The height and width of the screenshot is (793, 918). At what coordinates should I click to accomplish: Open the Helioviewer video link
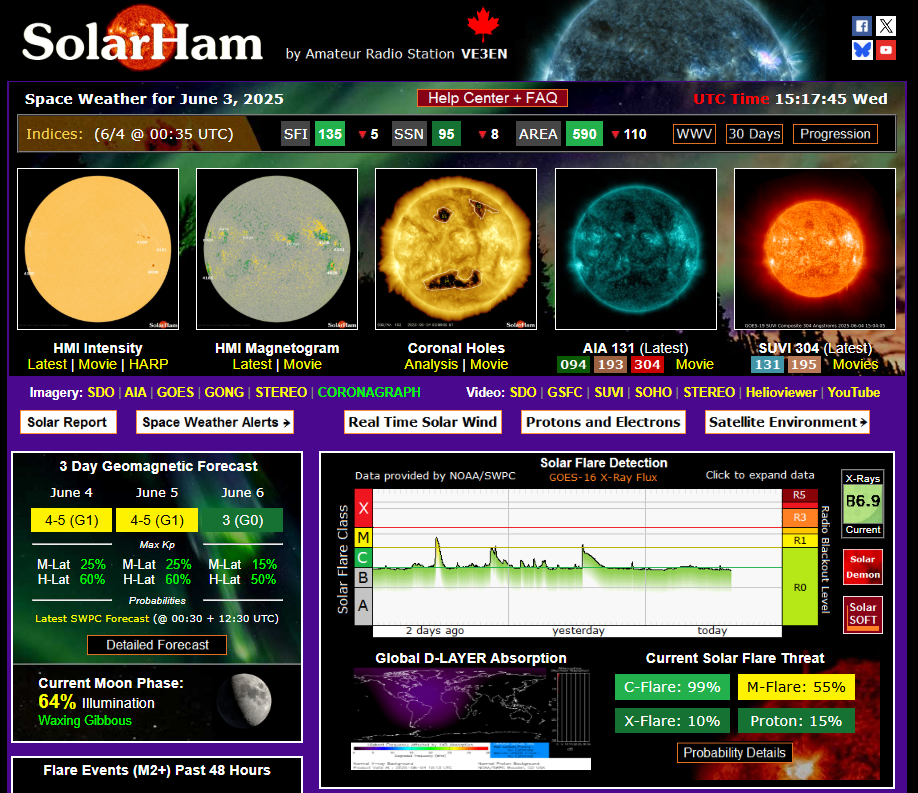click(781, 392)
